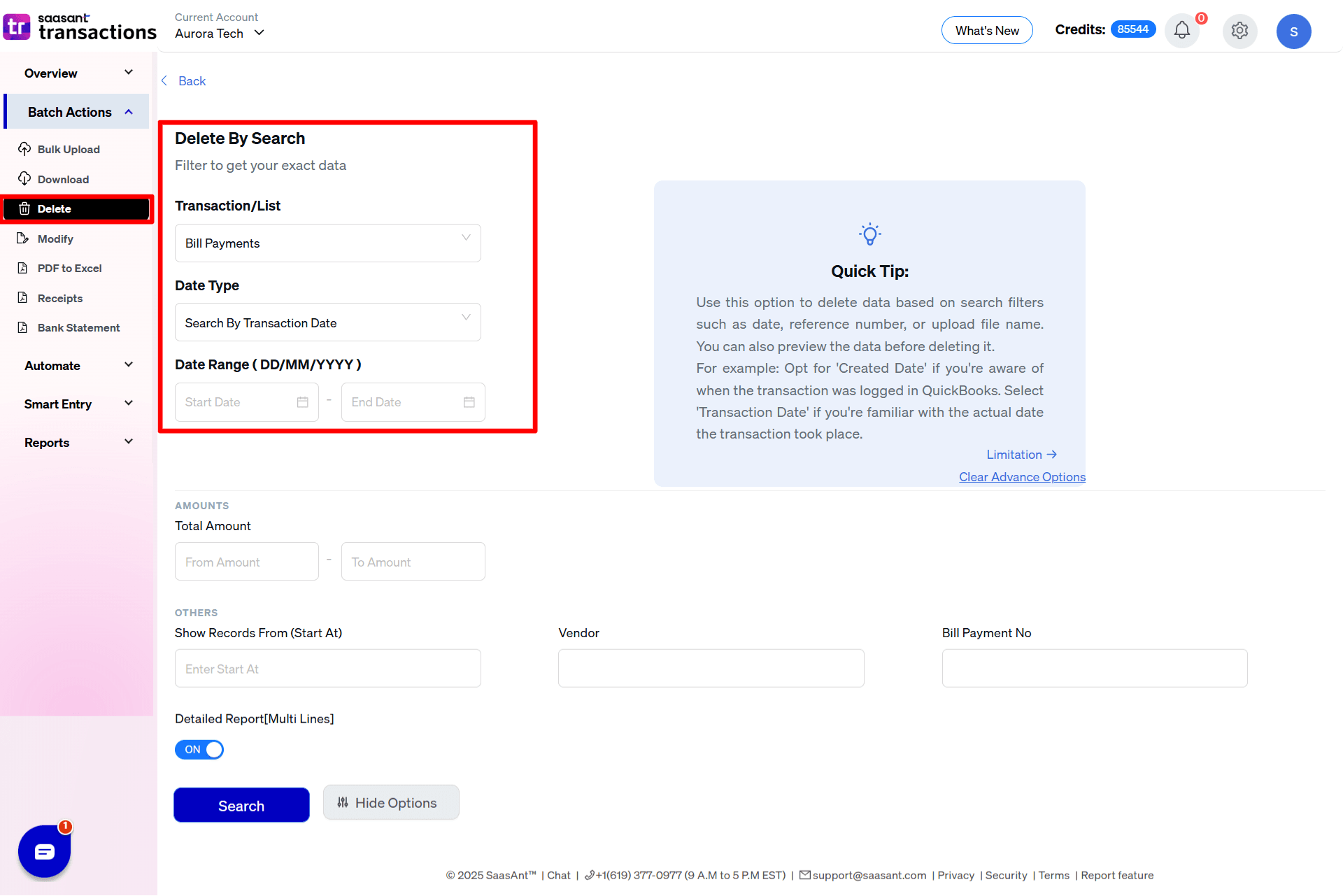Click the From Amount field
This screenshot has height=896, width=1343.
247,562
